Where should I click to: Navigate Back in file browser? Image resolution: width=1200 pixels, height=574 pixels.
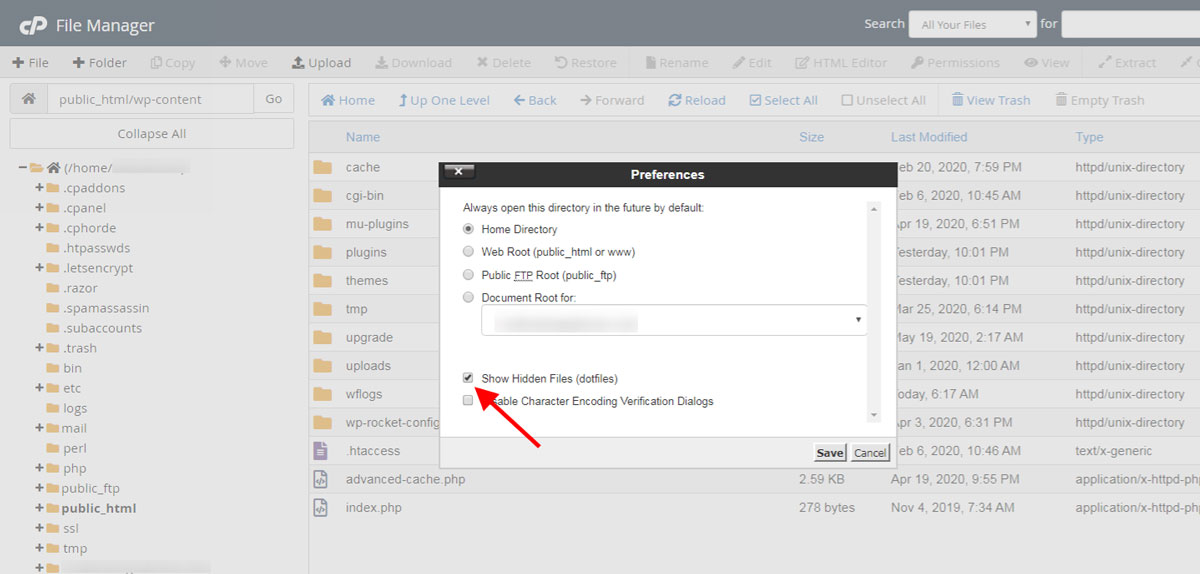(x=535, y=100)
